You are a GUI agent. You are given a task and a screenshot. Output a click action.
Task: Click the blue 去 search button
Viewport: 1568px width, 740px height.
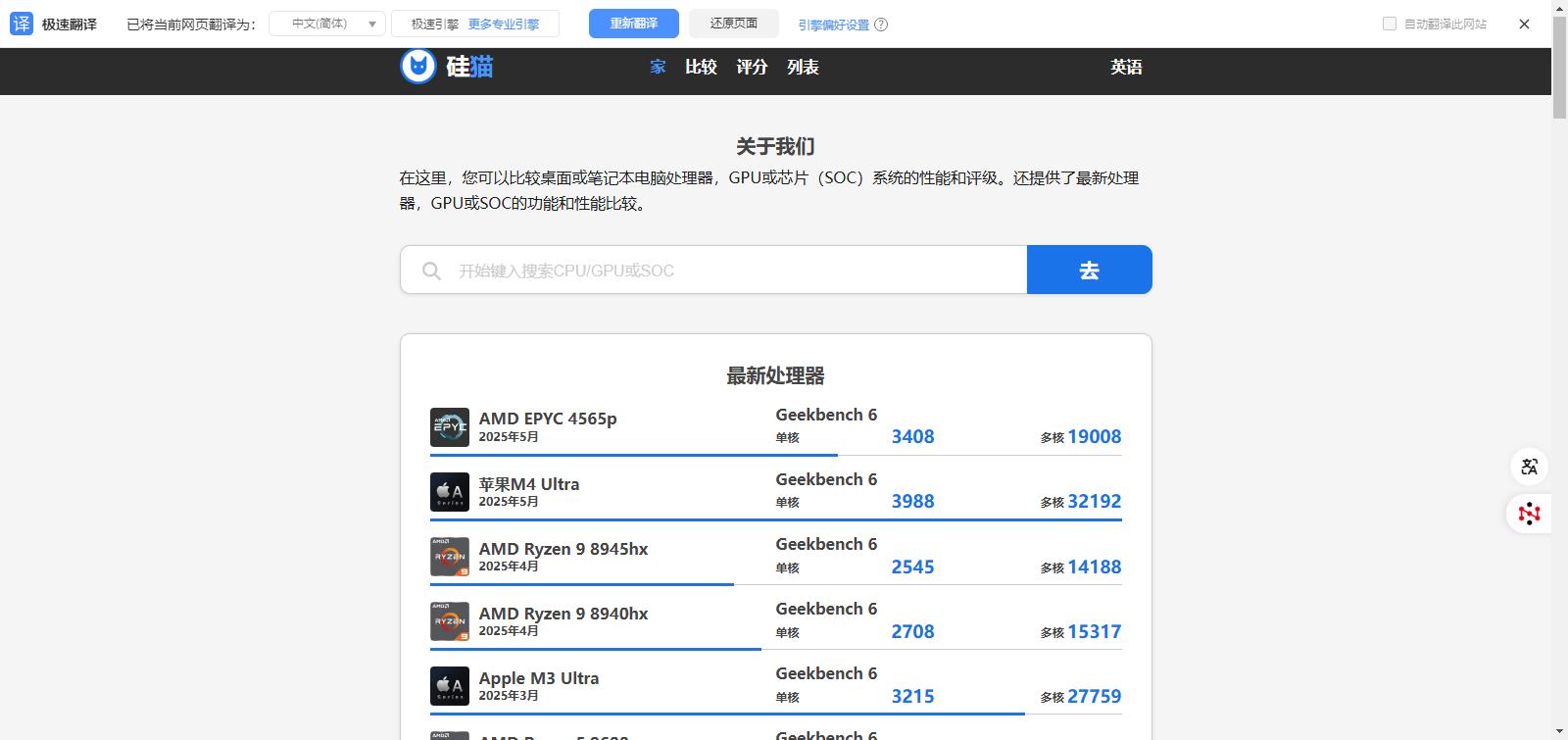(1089, 270)
